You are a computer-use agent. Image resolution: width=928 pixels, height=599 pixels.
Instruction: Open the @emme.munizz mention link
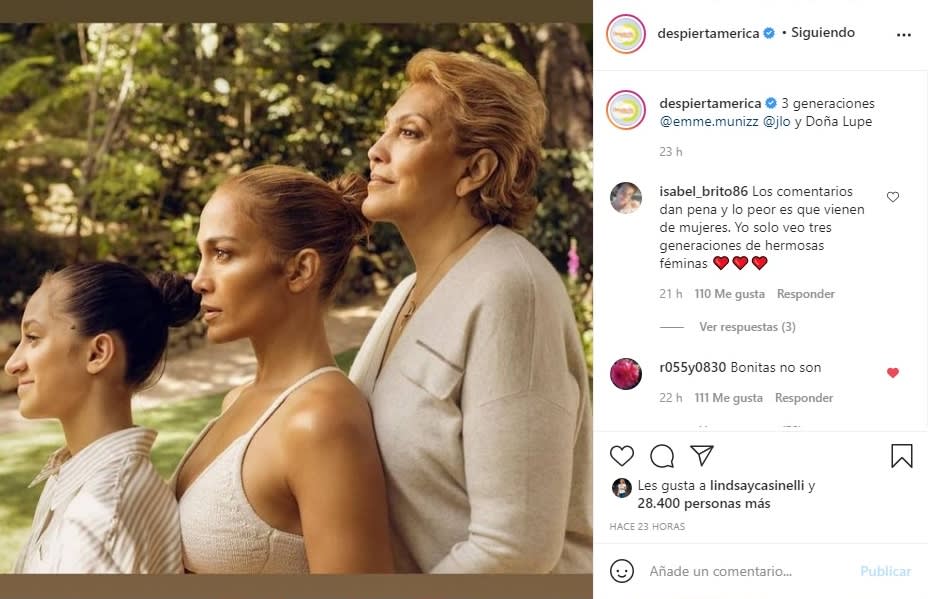point(707,121)
